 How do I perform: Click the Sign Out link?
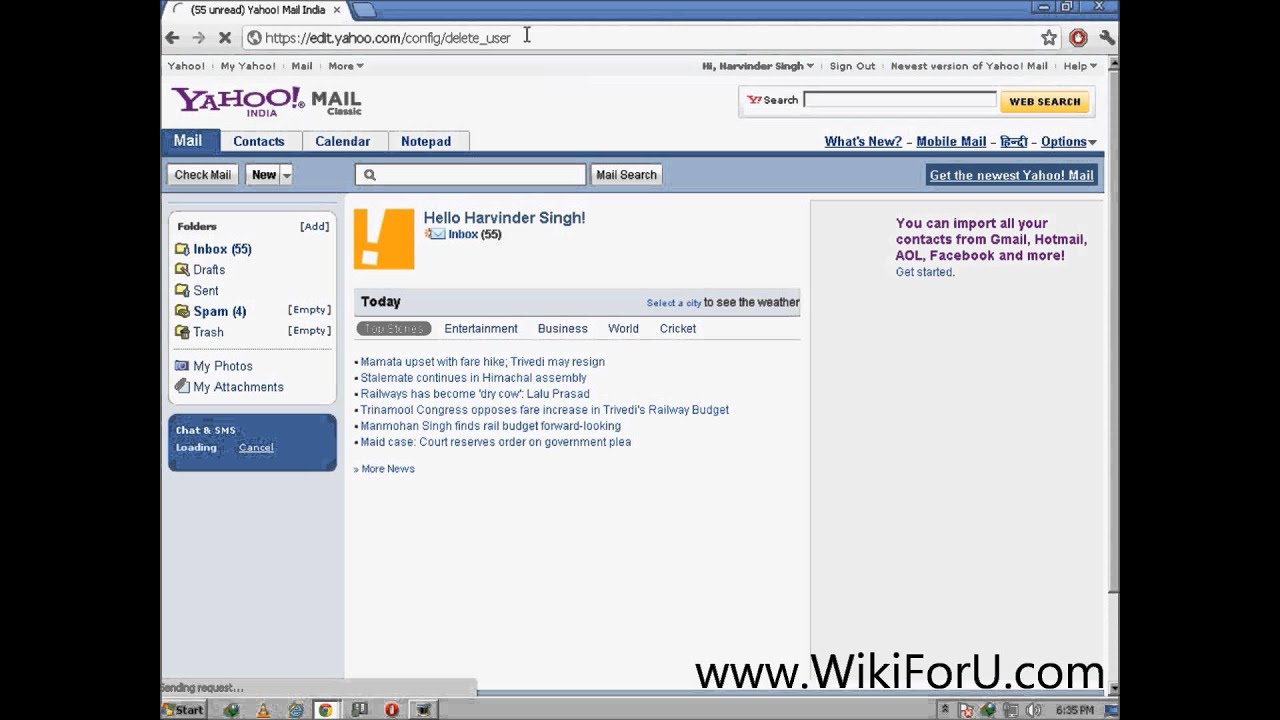852,66
